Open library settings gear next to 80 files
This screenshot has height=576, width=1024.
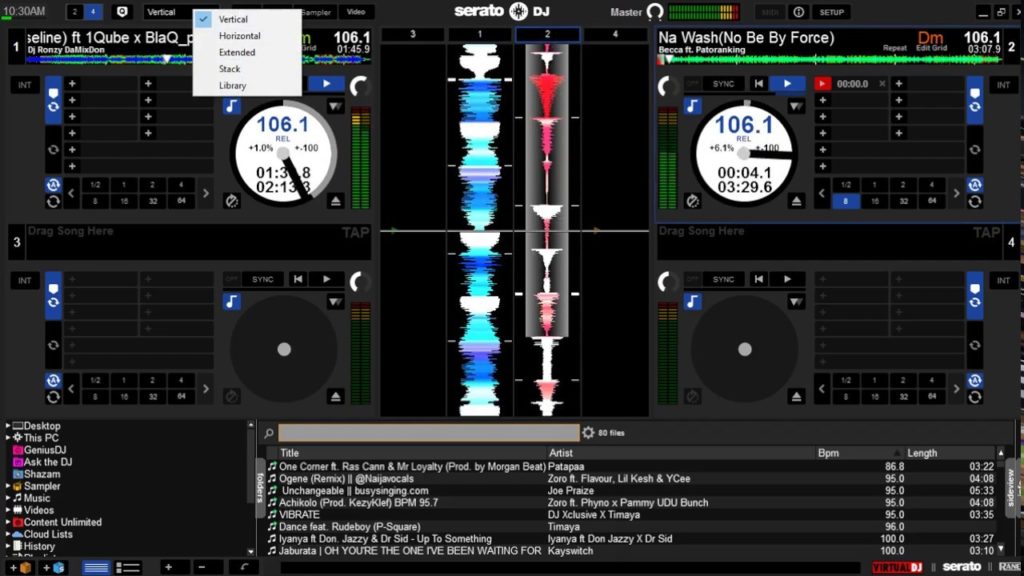[x=588, y=432]
